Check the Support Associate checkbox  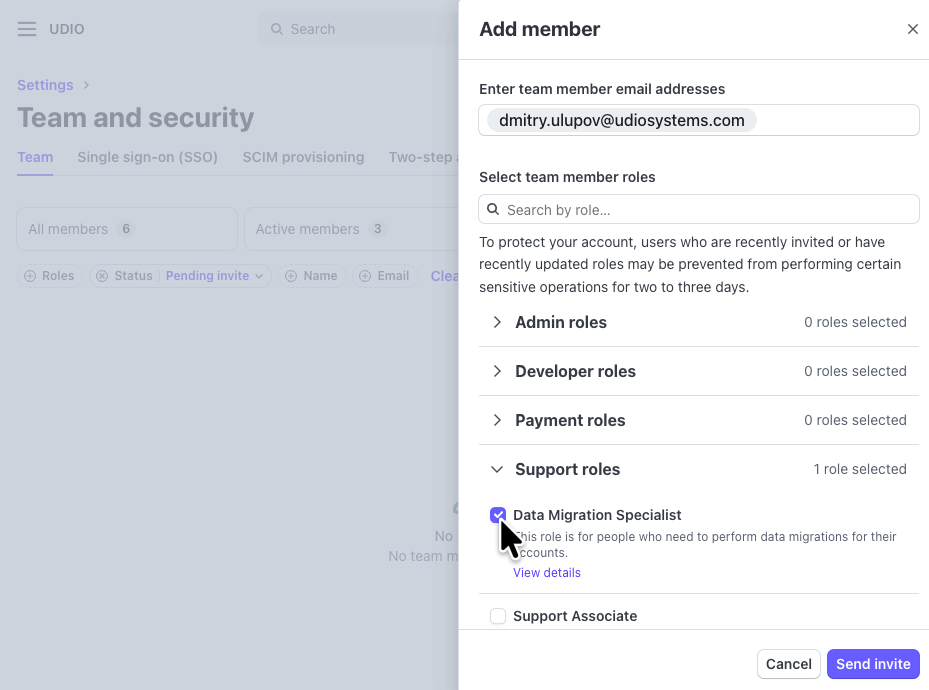click(498, 616)
